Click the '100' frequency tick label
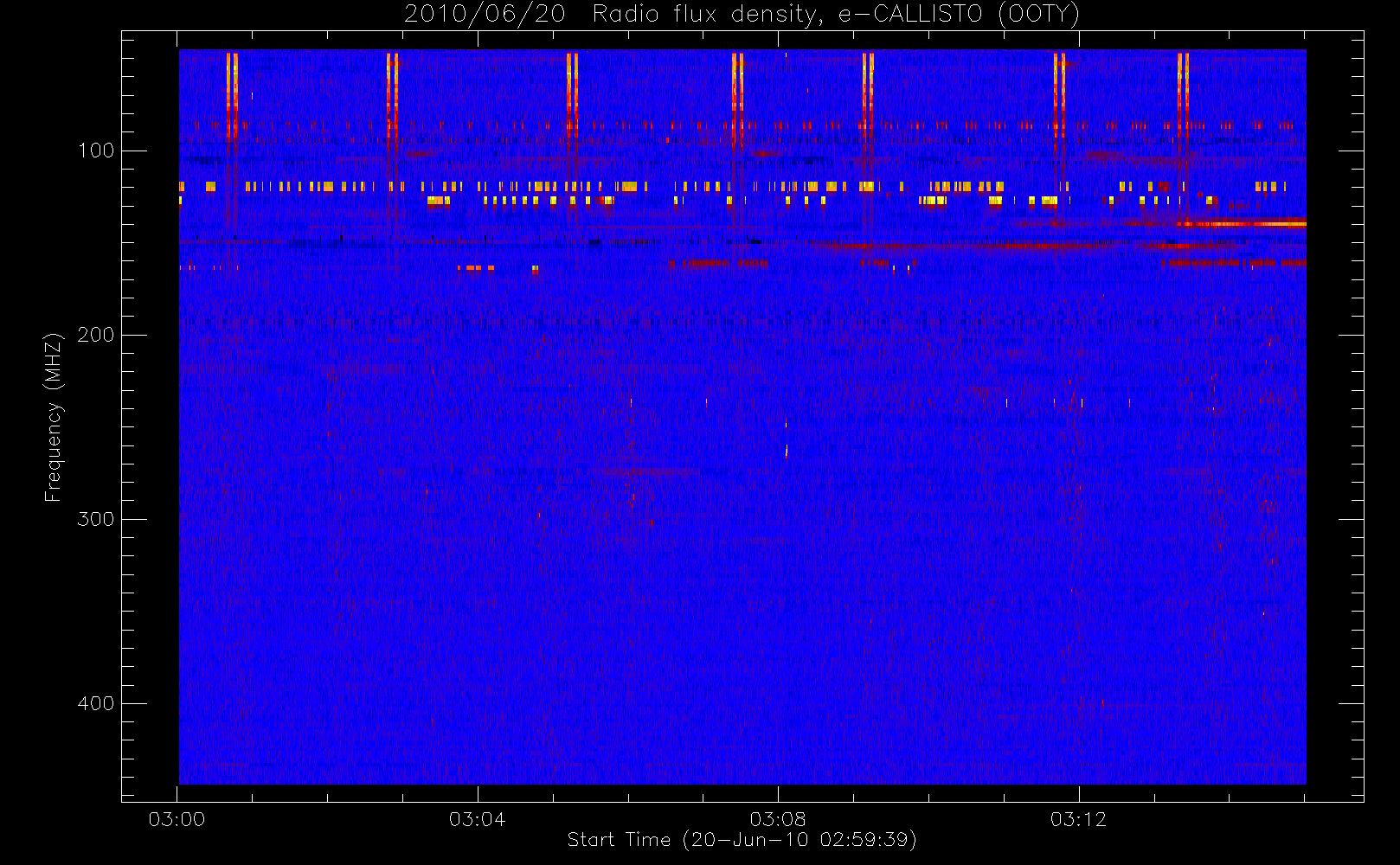Screen dimensions: 1400x865 (x=96, y=151)
